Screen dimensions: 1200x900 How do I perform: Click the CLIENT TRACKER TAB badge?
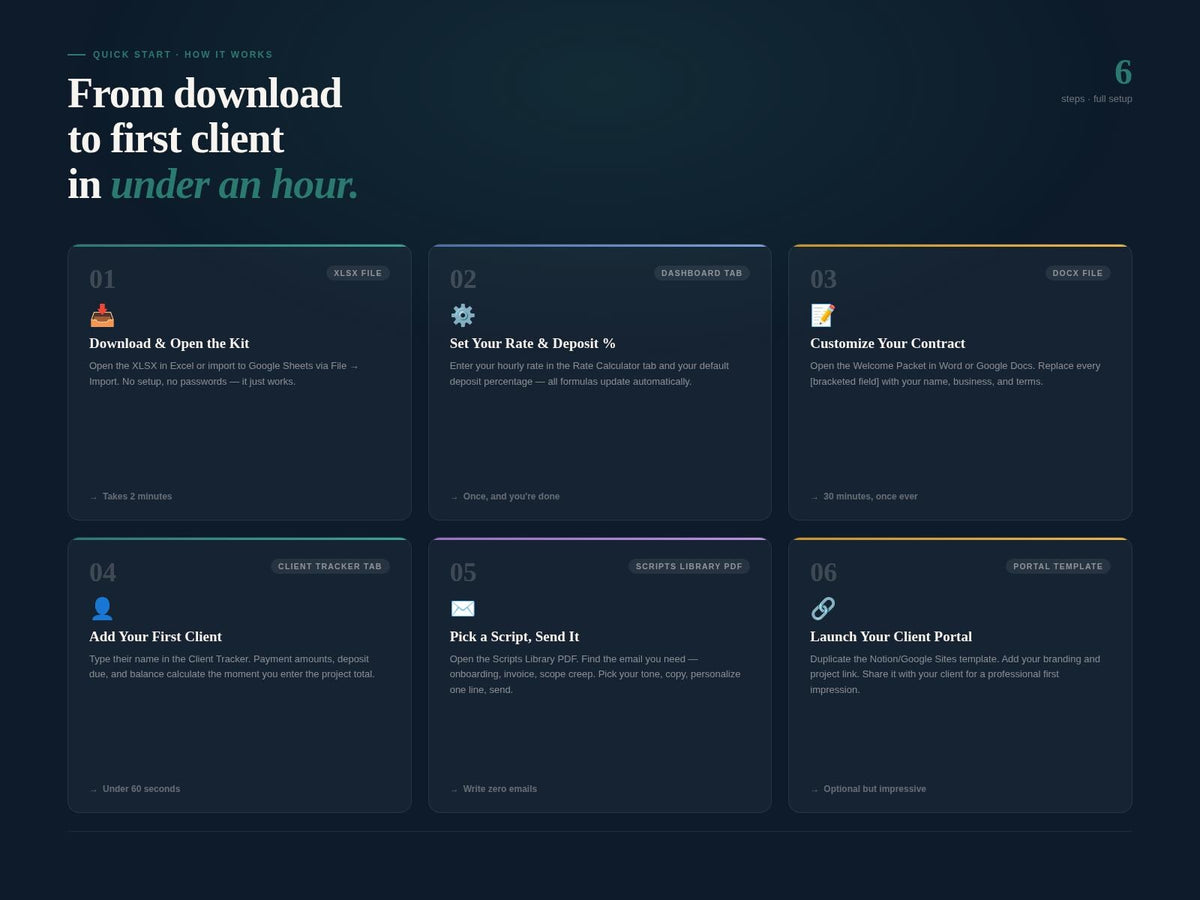pos(330,566)
